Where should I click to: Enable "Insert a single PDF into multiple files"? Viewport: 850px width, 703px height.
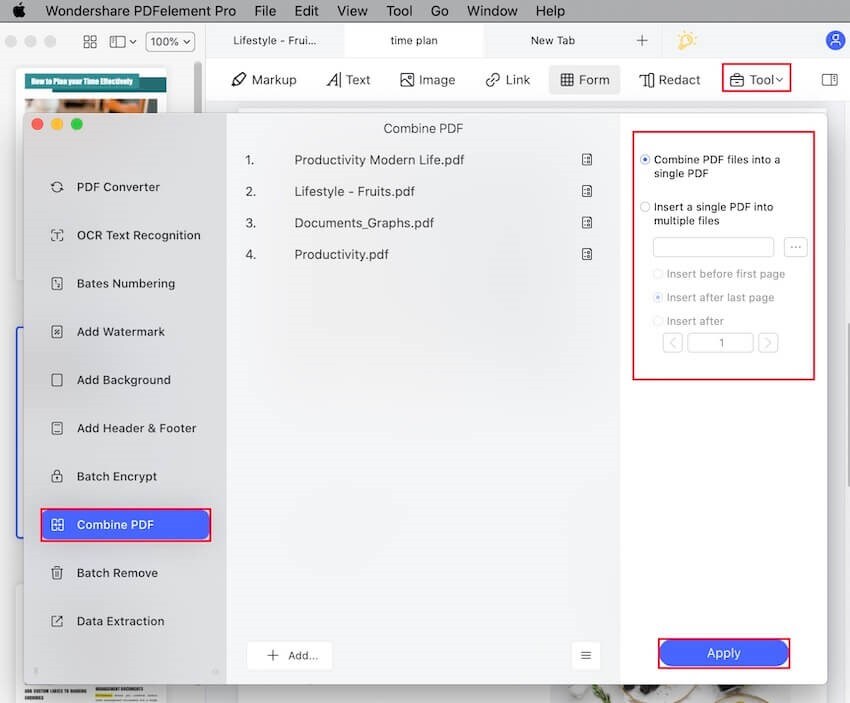tap(646, 207)
